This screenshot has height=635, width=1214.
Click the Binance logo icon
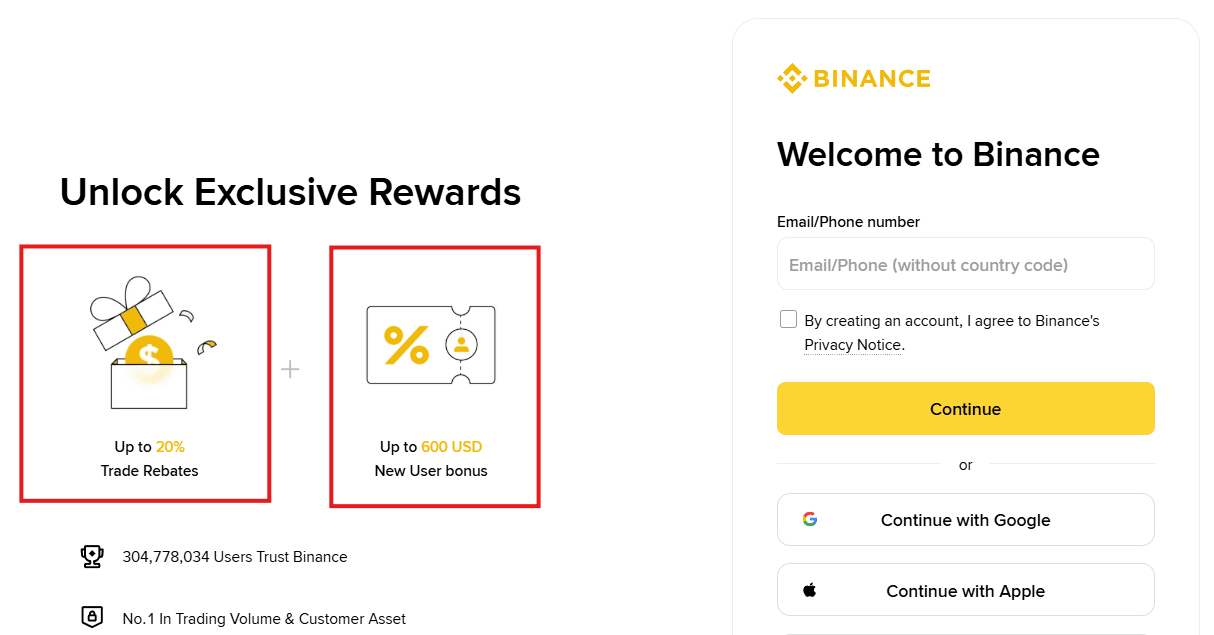tap(790, 76)
